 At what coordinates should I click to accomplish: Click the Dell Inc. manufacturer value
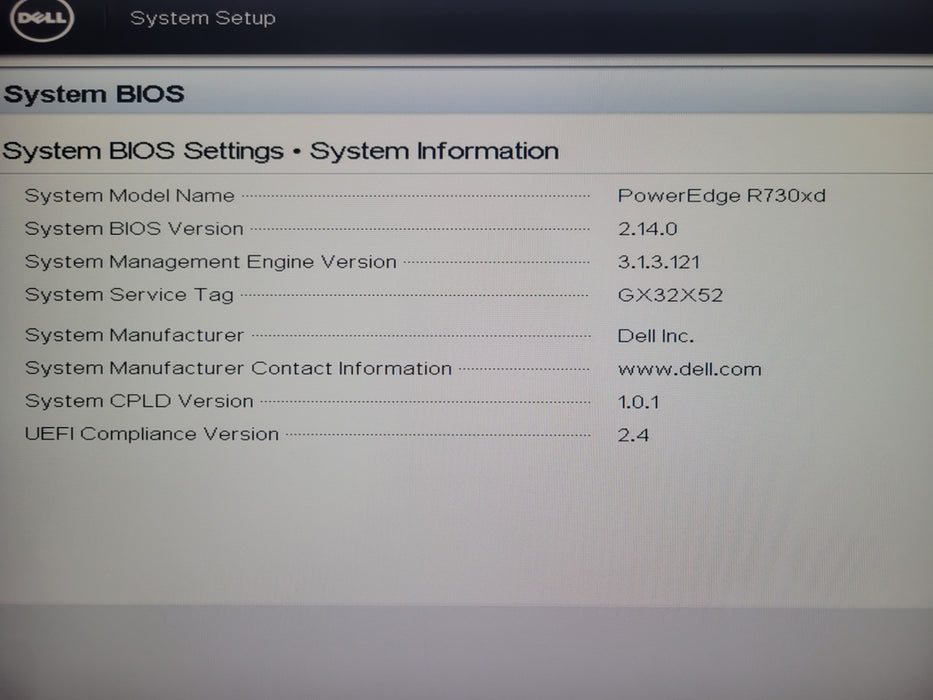click(656, 336)
